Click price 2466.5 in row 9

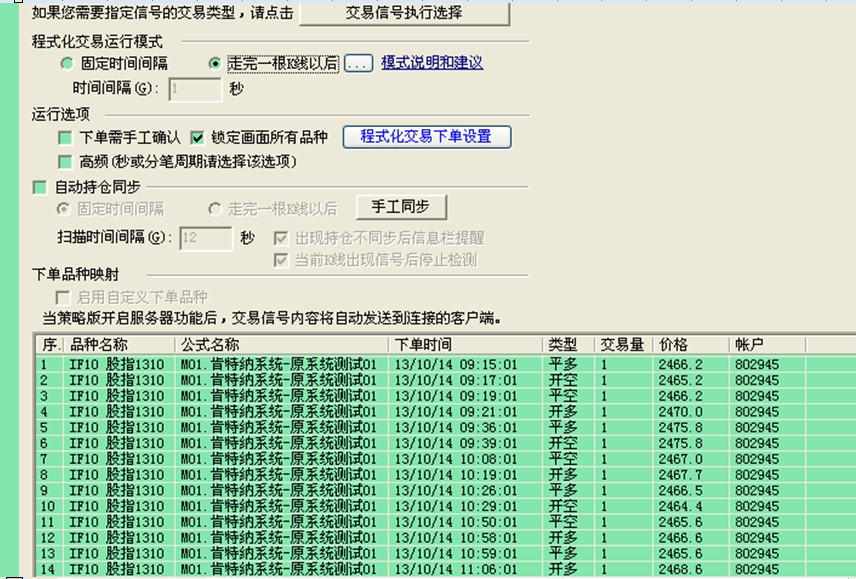point(680,491)
